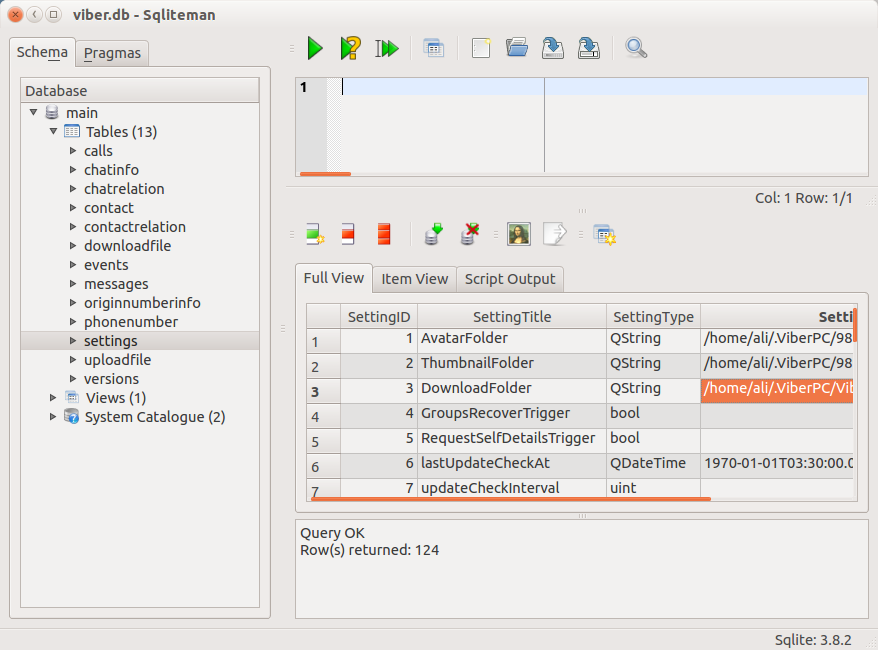878x650 pixels.
Task: Switch to the Pragmas tab
Action: tap(112, 53)
